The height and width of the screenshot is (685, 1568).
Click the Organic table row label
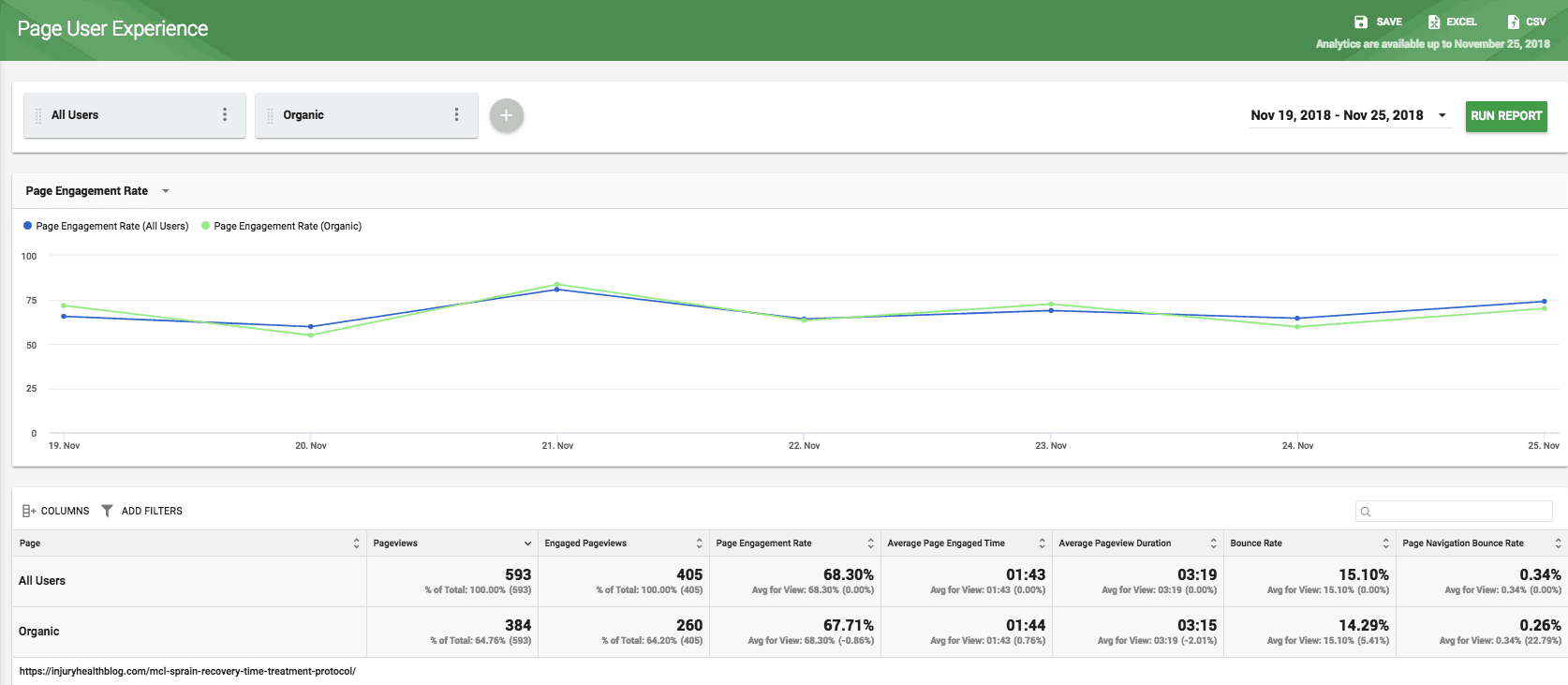(39, 632)
